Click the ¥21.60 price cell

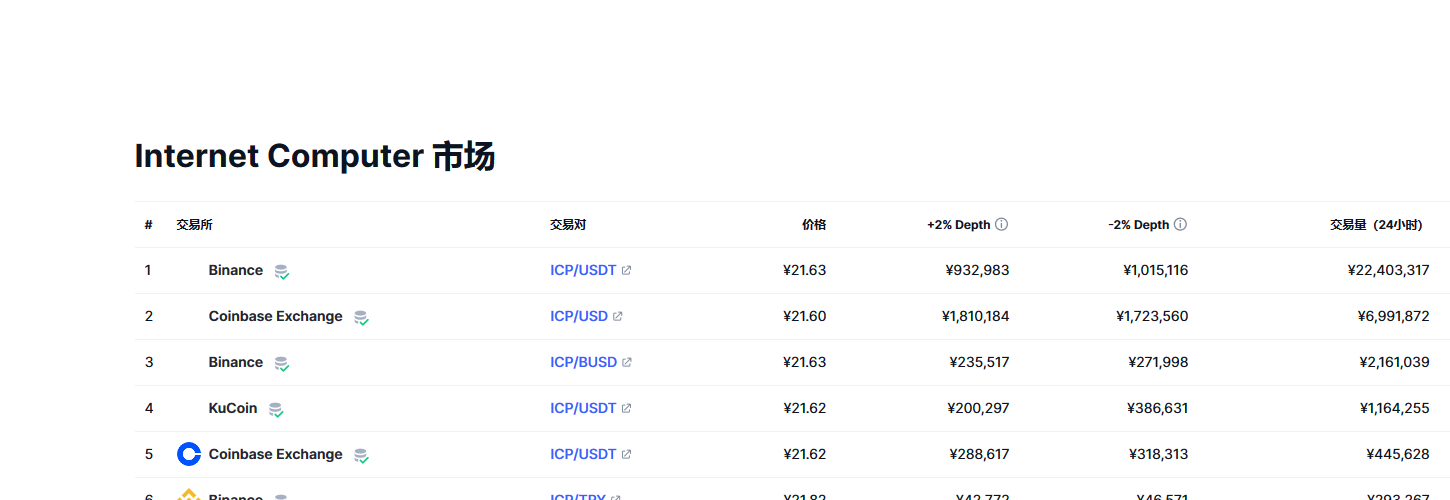pyautogui.click(x=805, y=316)
